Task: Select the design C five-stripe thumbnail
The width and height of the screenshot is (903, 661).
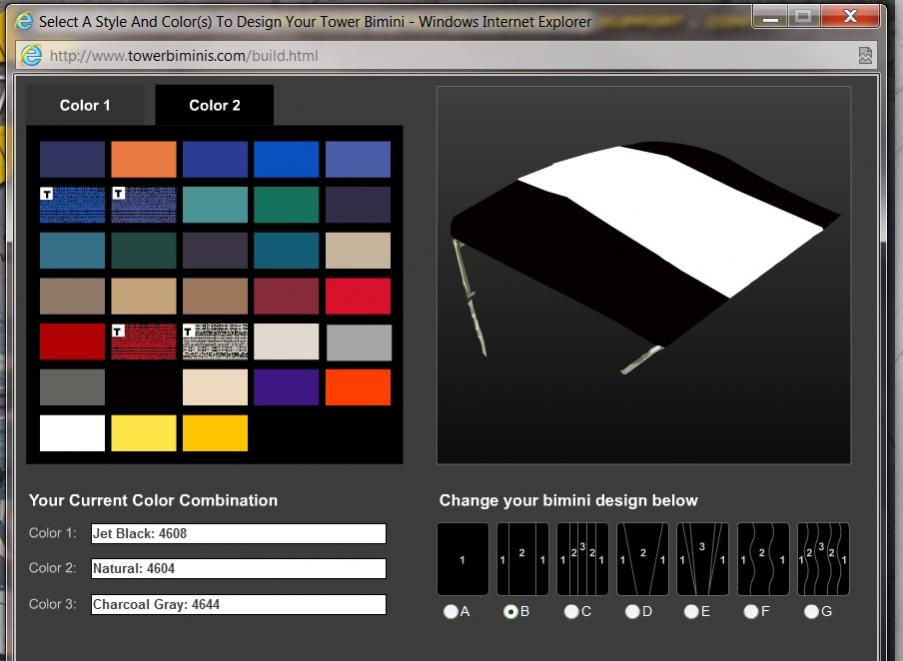Action: point(582,559)
